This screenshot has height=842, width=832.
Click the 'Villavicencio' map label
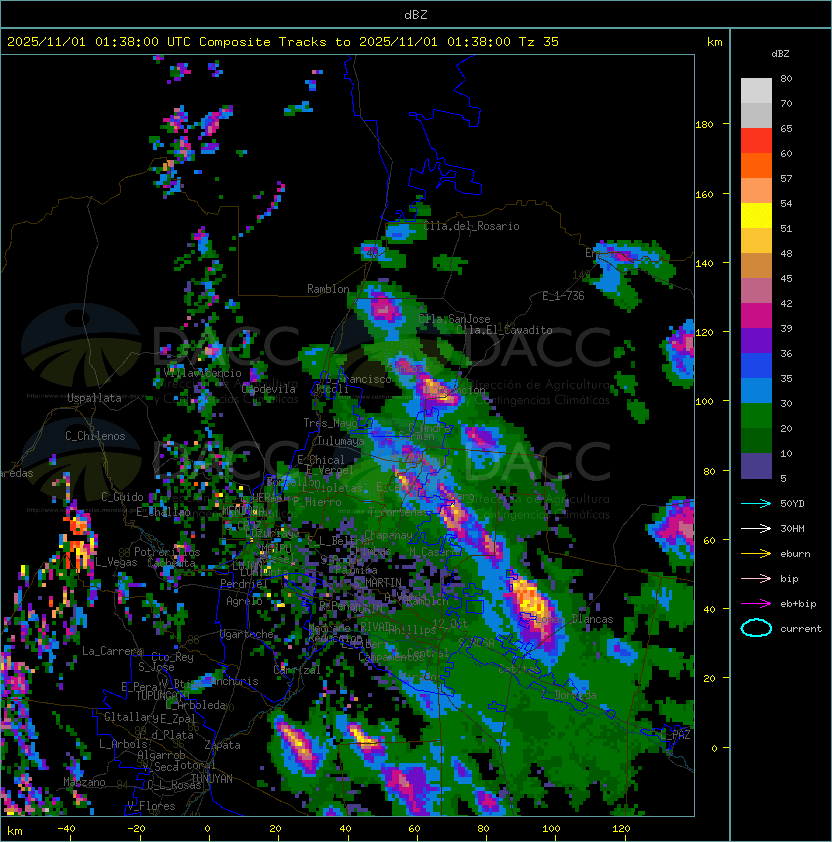pyautogui.click(x=202, y=373)
